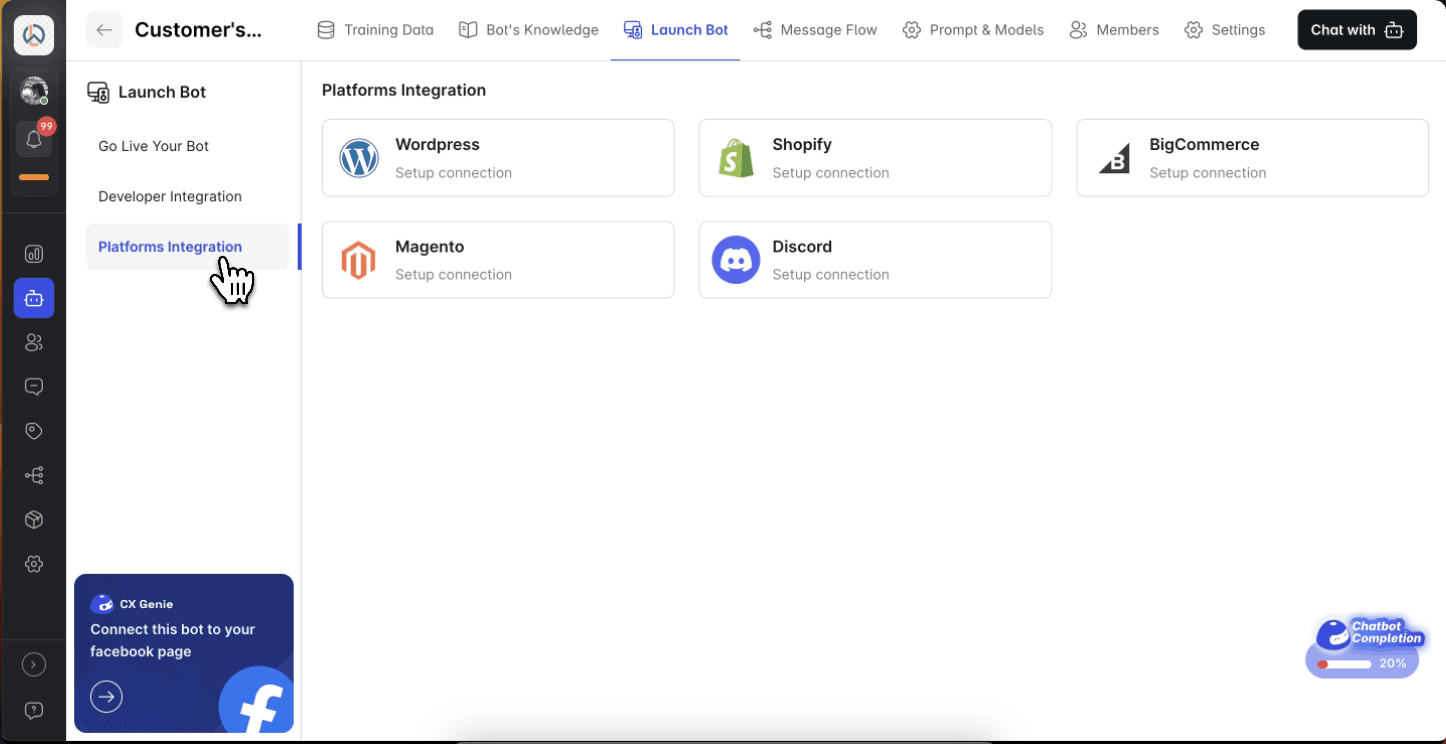Open the contacts people icon in sidebar
This screenshot has height=744, width=1446.
click(34, 342)
